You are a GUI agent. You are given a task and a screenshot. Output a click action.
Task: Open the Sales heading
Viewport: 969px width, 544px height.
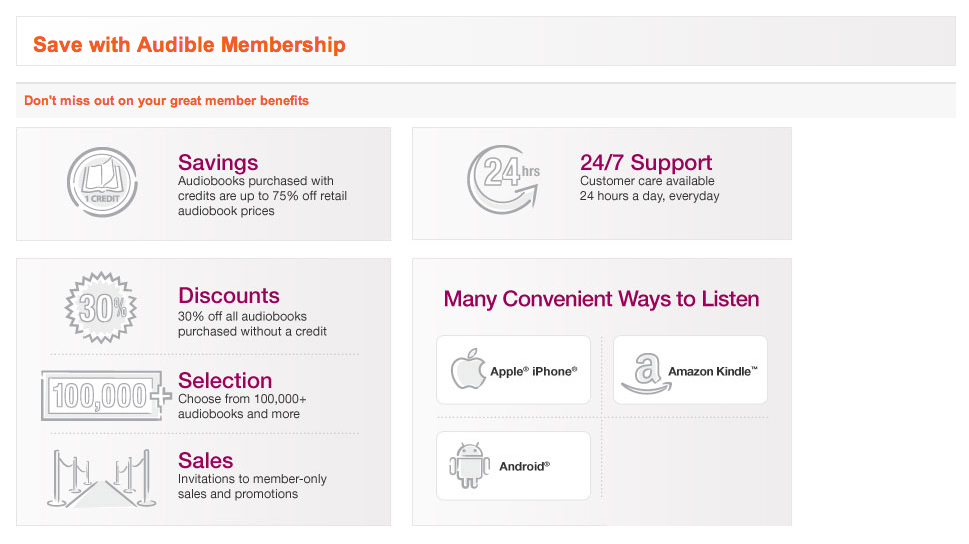pyautogui.click(x=205, y=461)
